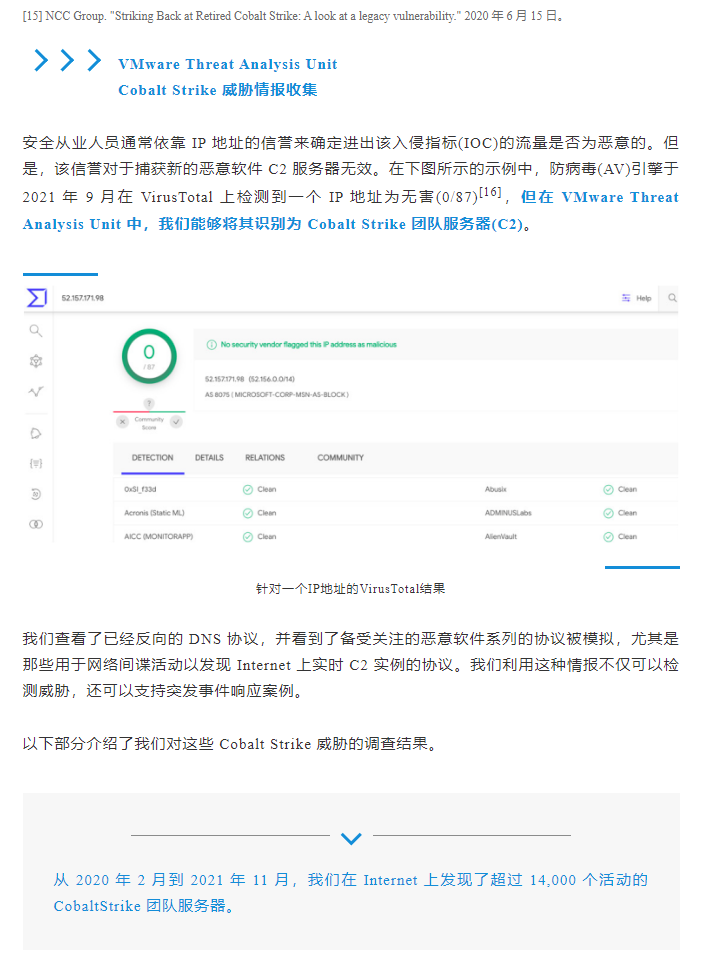
Task: Click the blue down chevron above the quote
Action: [x=351, y=838]
